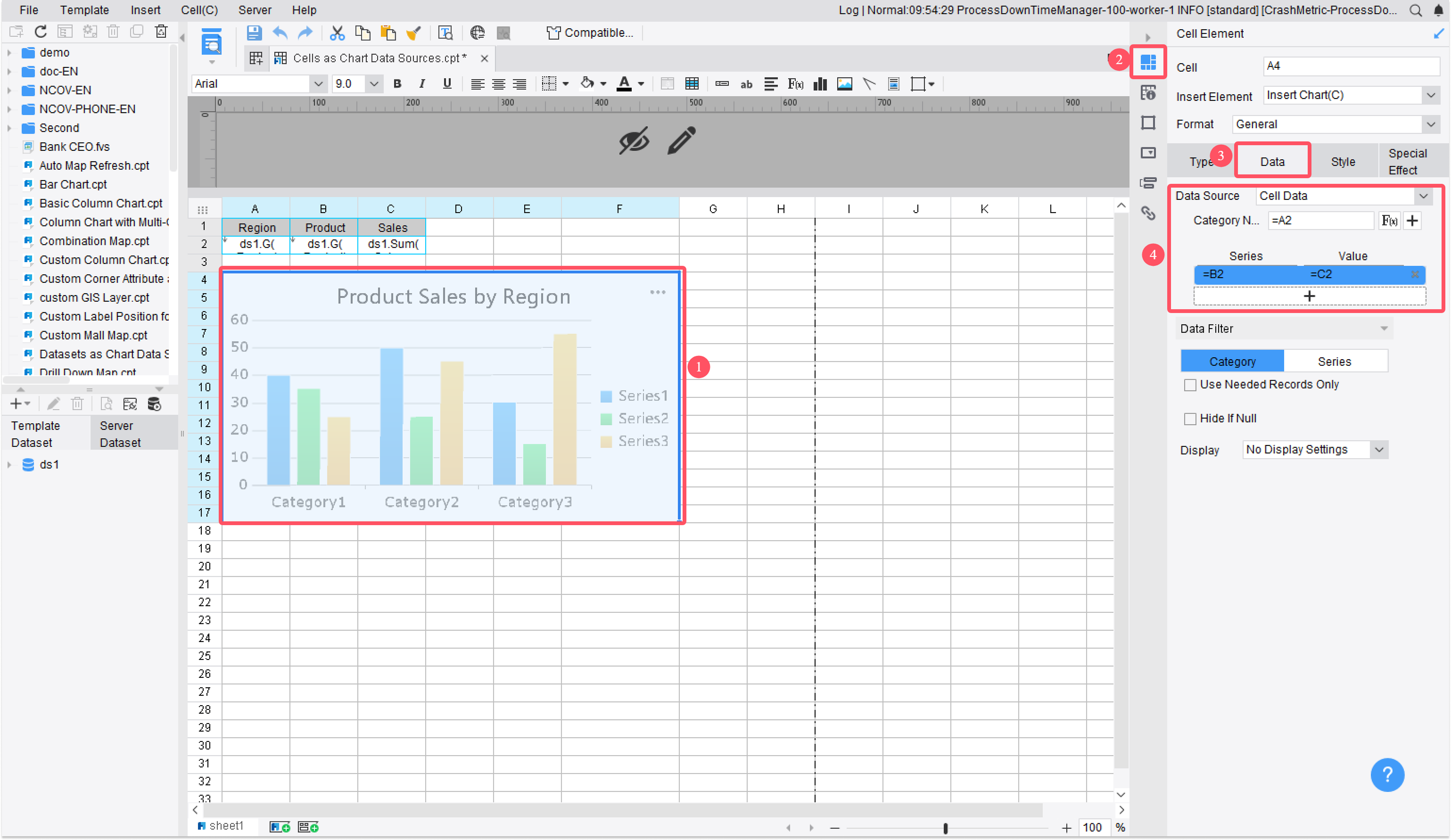Insert an image via toolbar icon

pyautogui.click(x=845, y=84)
